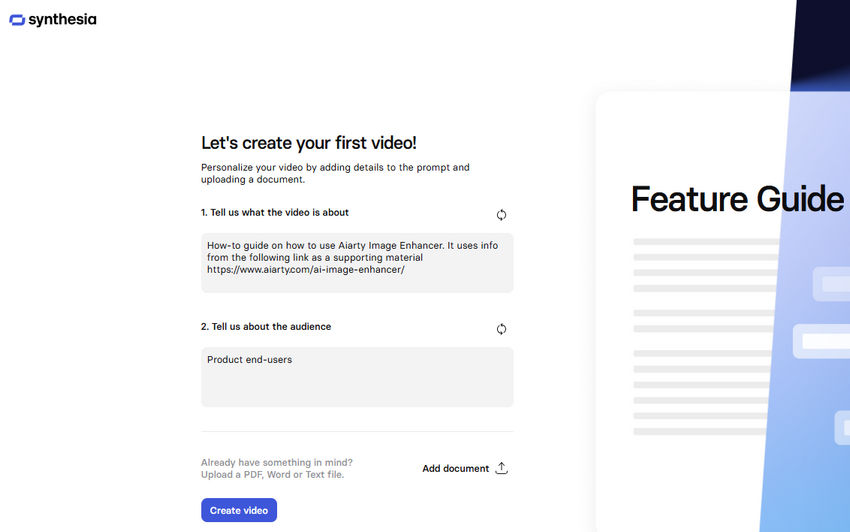850x532 pixels.
Task: Click the Already have something in mind hint
Action: tap(276, 463)
